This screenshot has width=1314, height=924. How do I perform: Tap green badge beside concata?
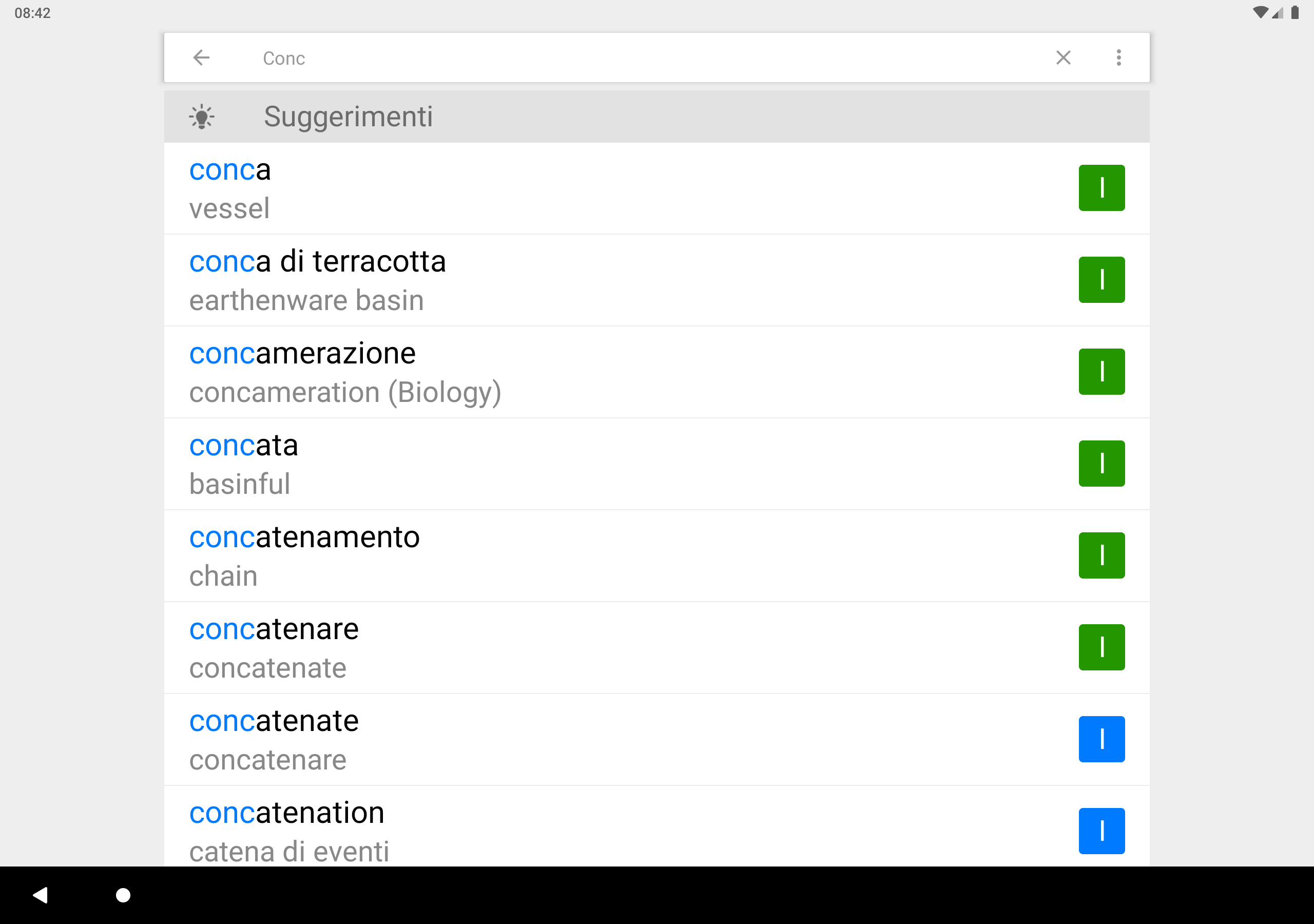click(x=1101, y=464)
